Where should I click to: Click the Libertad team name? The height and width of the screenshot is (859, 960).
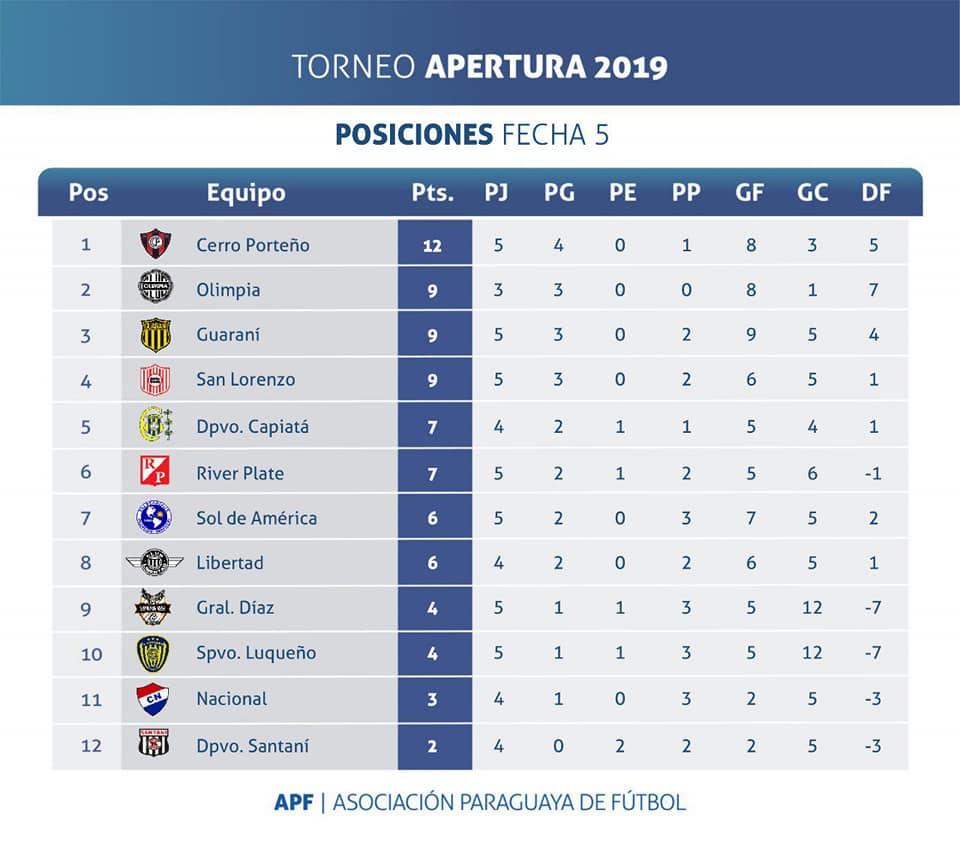click(x=230, y=563)
